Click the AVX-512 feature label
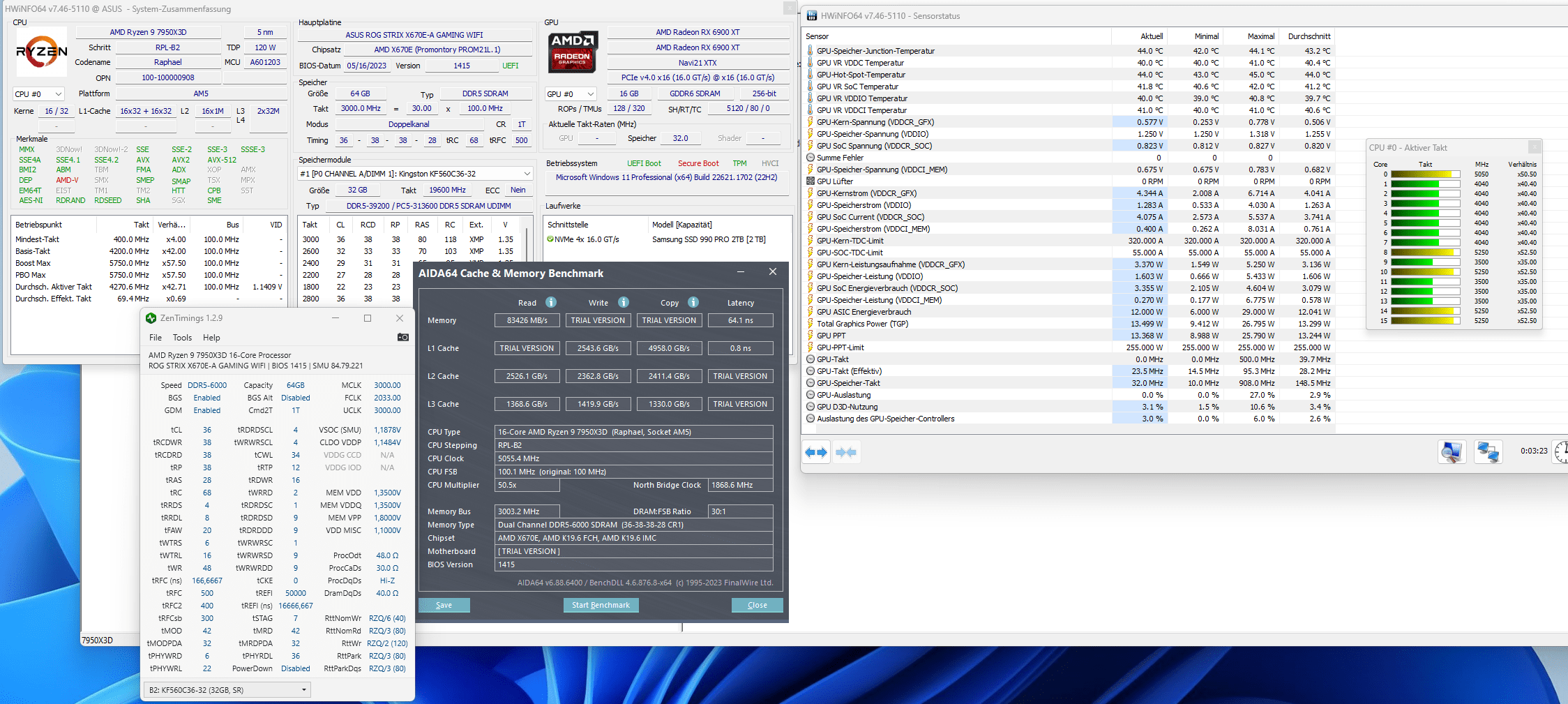 click(222, 160)
